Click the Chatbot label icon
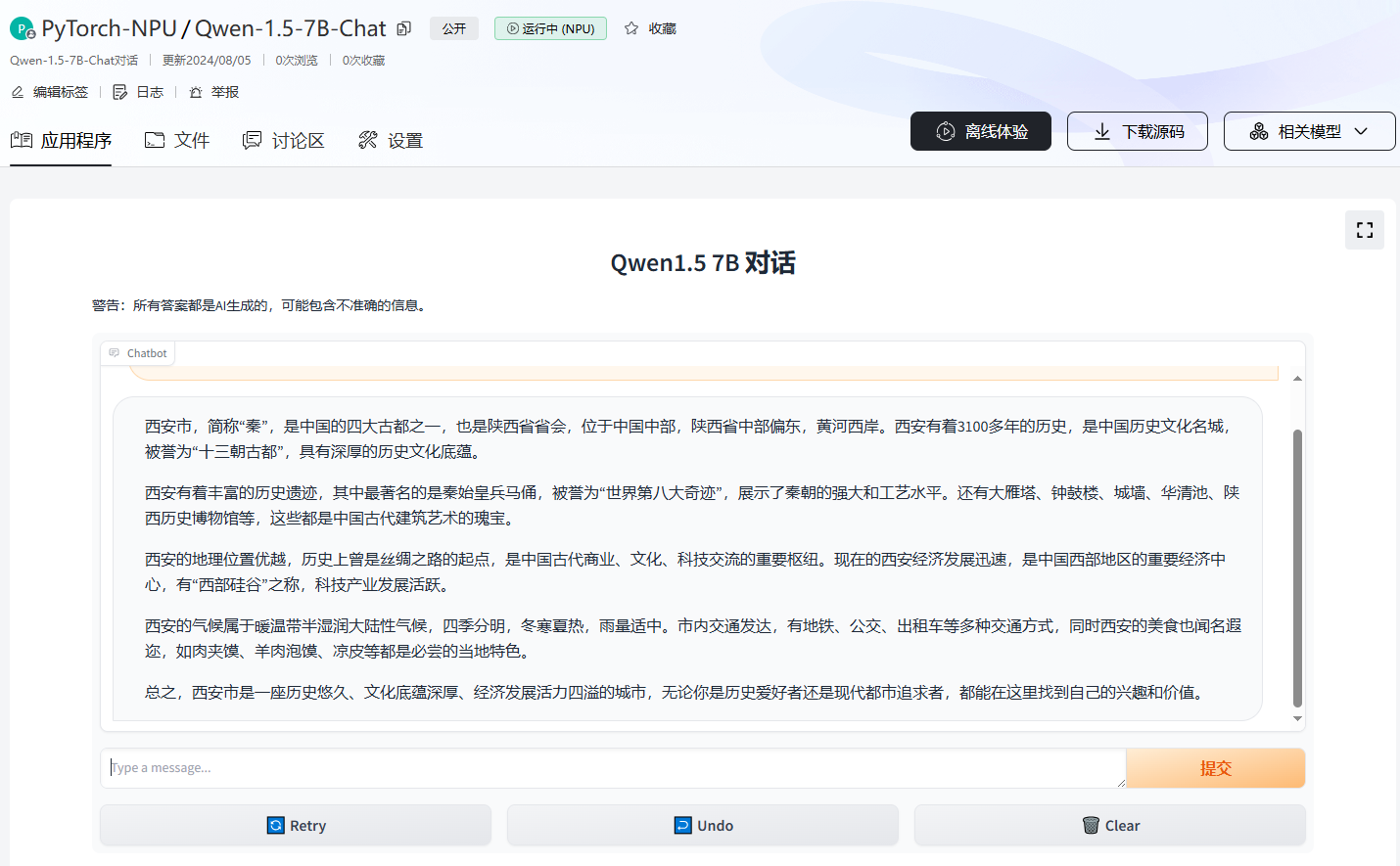The image size is (1400, 866). click(x=115, y=353)
